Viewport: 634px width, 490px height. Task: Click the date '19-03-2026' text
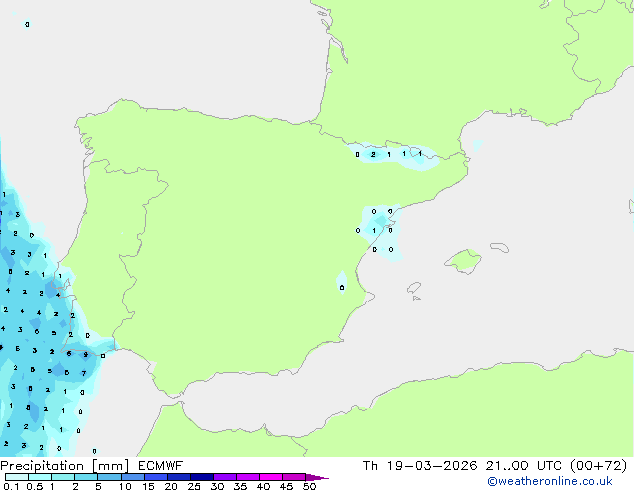point(431,466)
